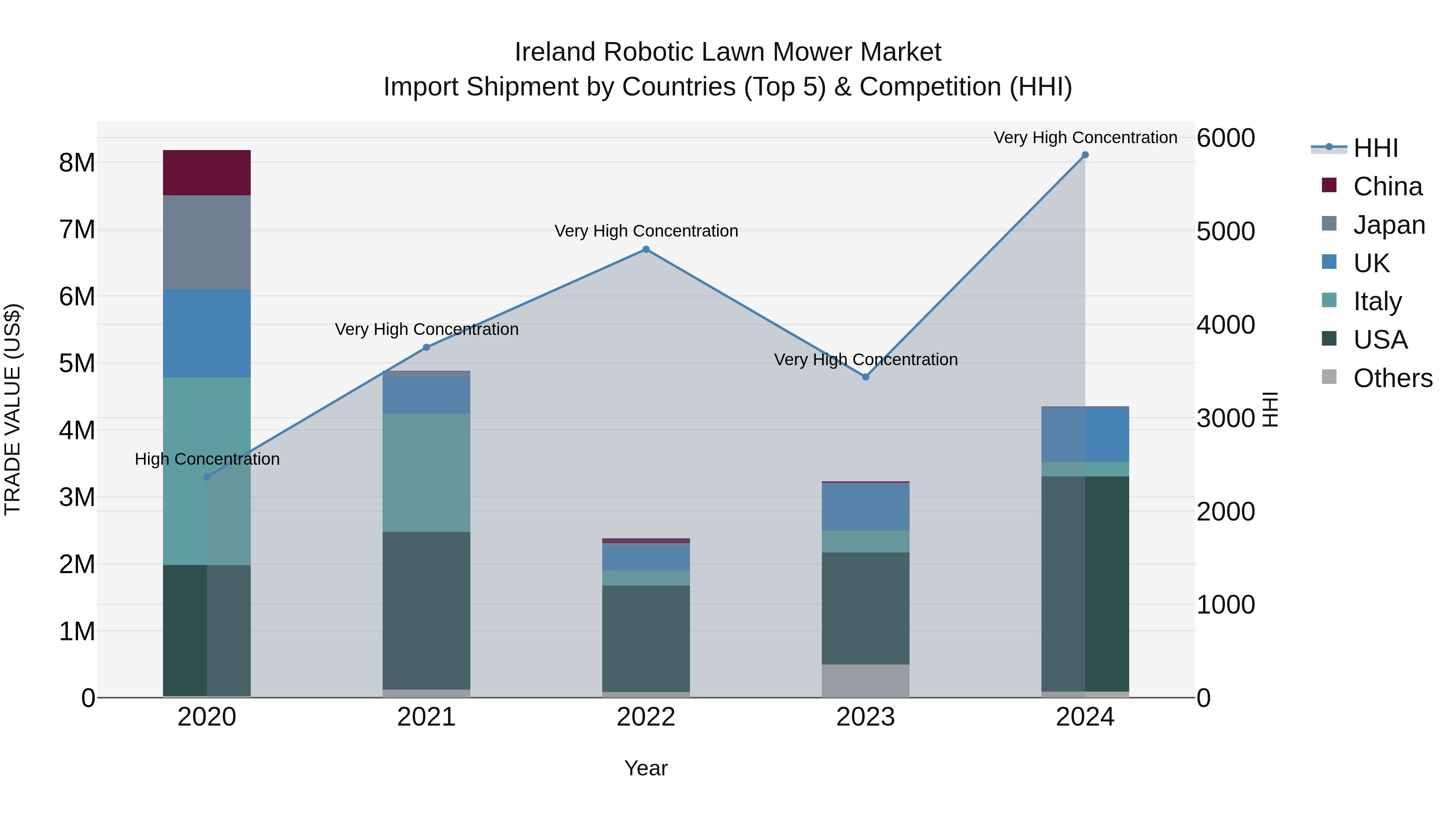Select the 2021 HHI data point
Viewport: 1456px width, 819px height.
(427, 347)
